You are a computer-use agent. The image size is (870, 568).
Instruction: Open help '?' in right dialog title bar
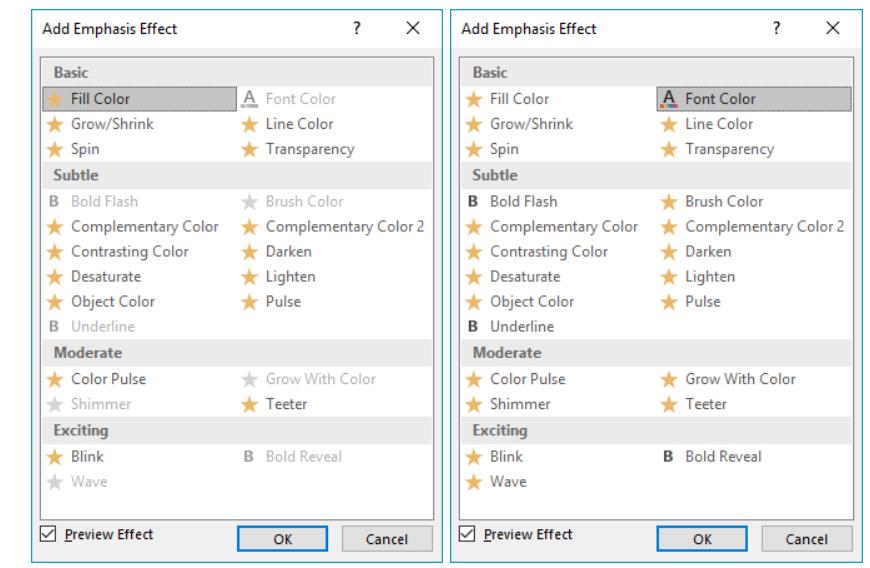pyautogui.click(x=776, y=28)
